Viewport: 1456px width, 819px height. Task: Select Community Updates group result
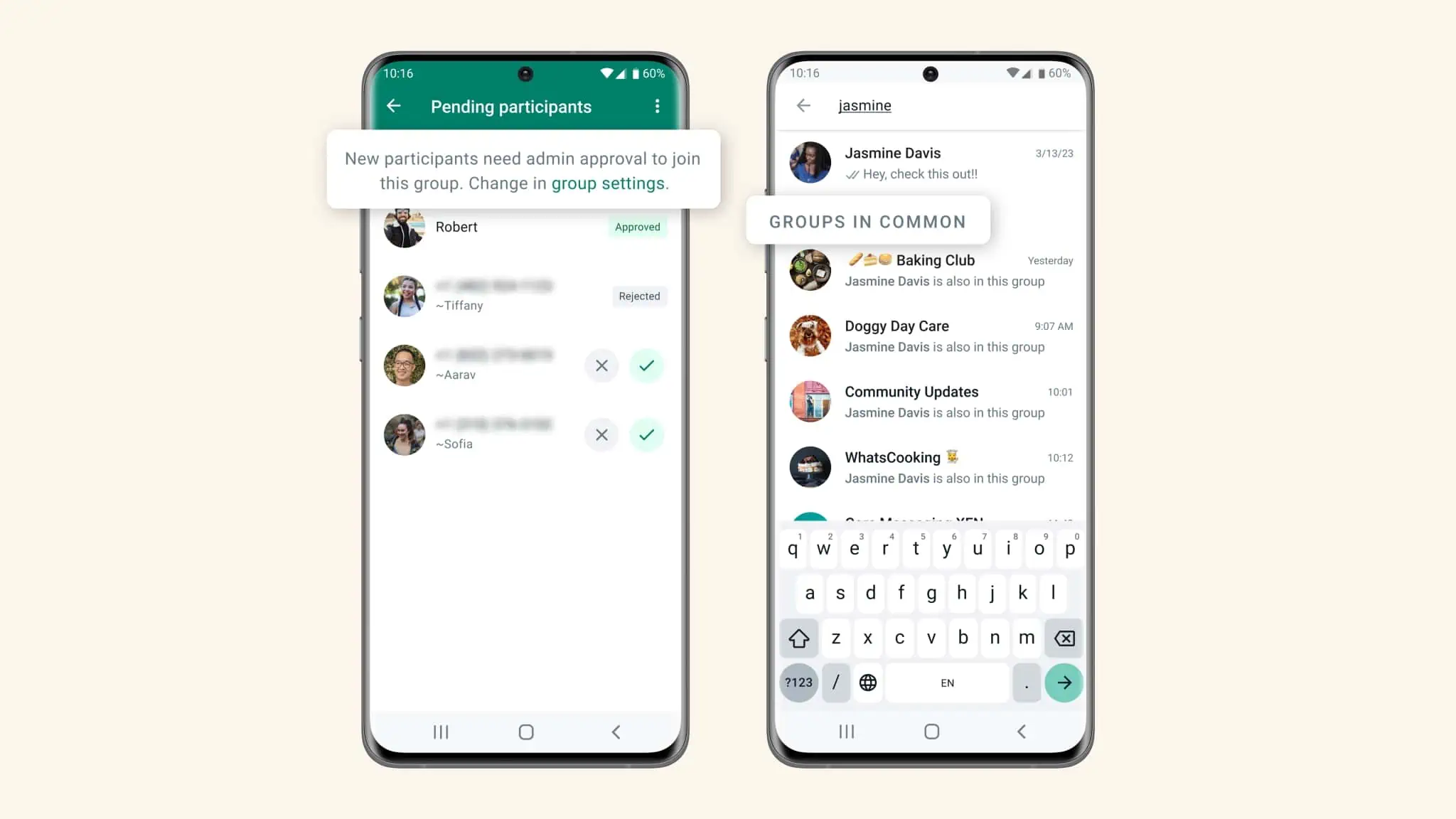(930, 401)
